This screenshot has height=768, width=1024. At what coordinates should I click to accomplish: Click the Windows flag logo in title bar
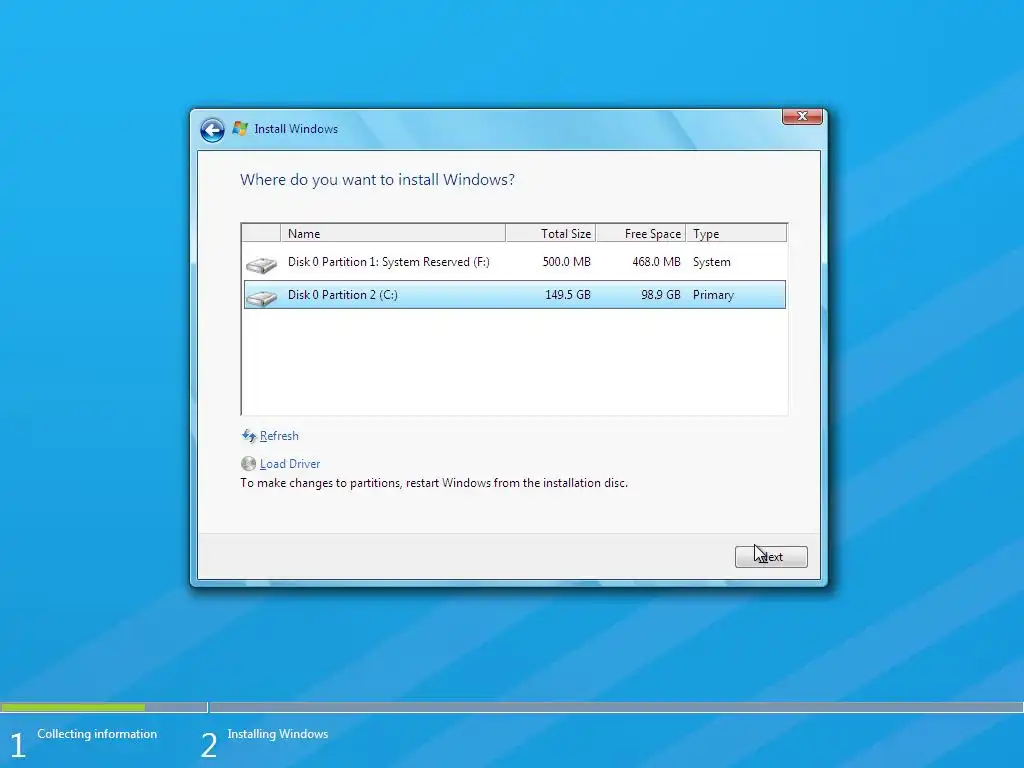[240, 129]
